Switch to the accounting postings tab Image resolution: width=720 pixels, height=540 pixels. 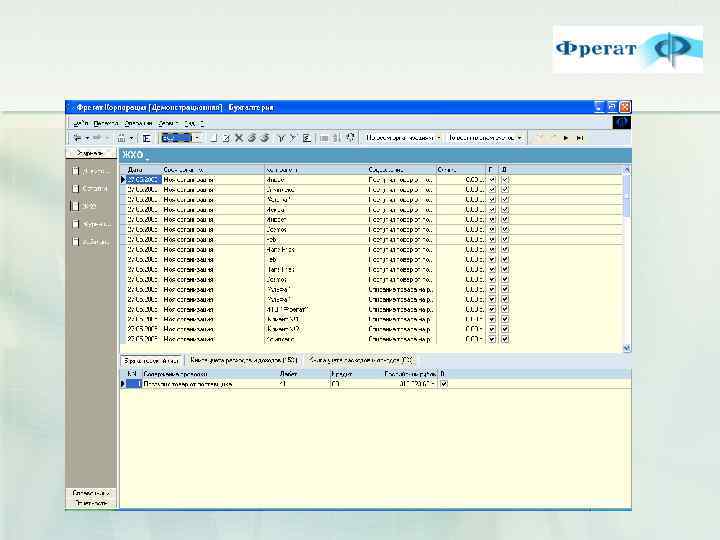tap(152, 361)
